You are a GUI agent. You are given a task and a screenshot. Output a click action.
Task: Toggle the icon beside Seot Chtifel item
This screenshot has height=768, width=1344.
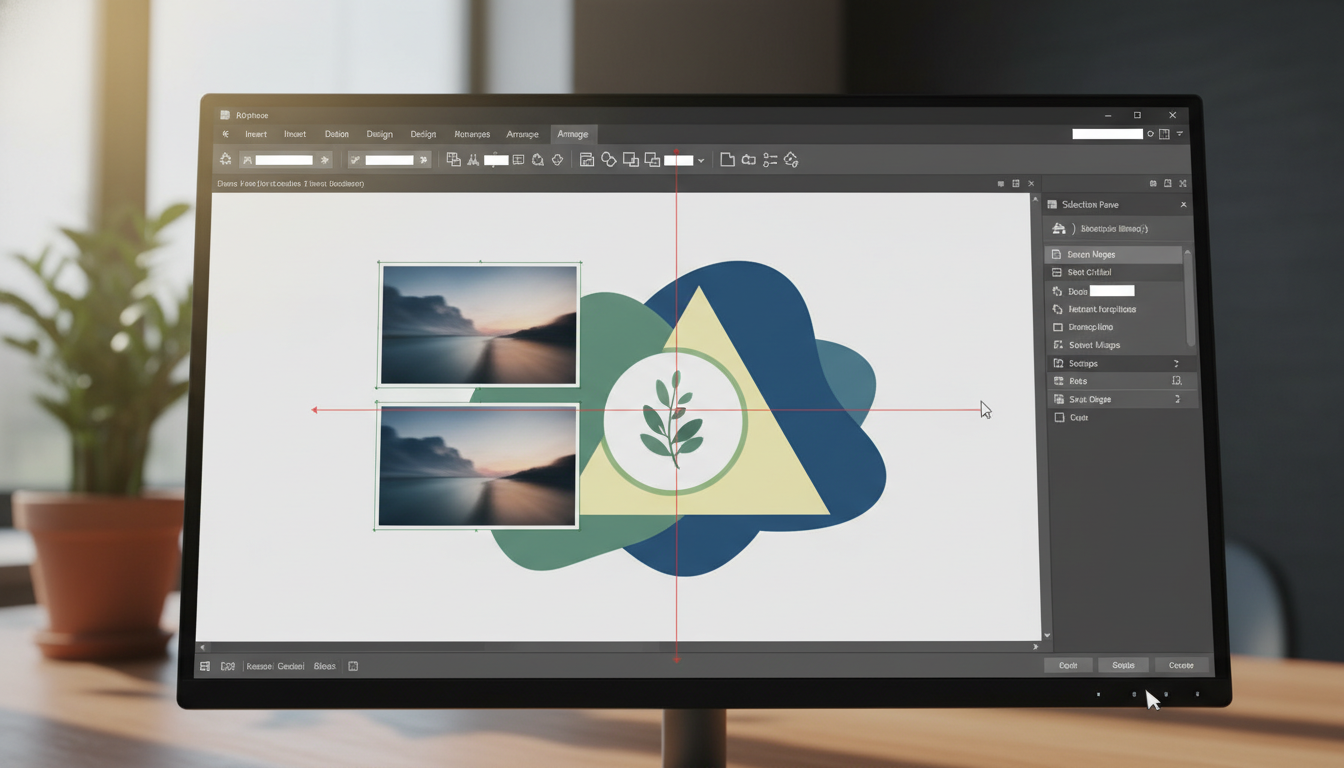click(1057, 272)
